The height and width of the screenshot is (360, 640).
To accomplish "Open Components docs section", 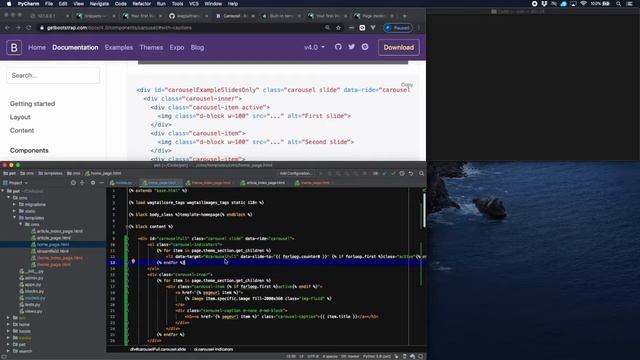I will [x=29, y=151].
